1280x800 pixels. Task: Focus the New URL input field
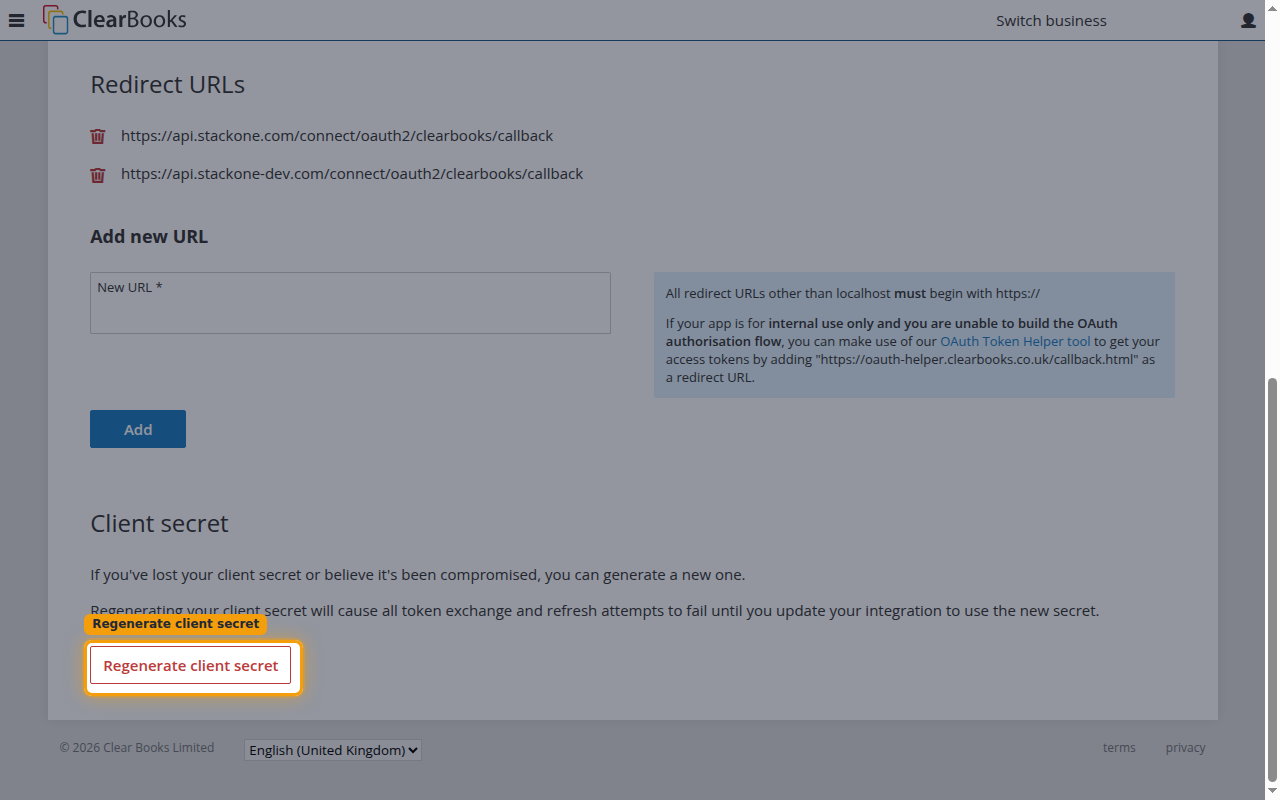tap(350, 303)
